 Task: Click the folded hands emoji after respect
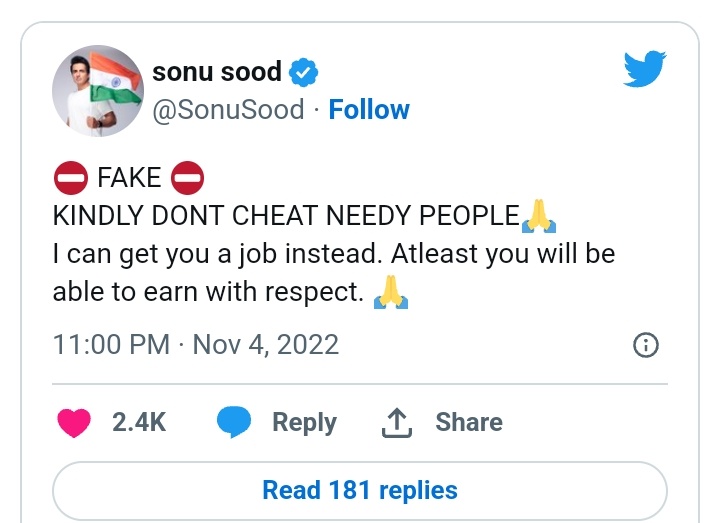pyautogui.click(x=391, y=292)
